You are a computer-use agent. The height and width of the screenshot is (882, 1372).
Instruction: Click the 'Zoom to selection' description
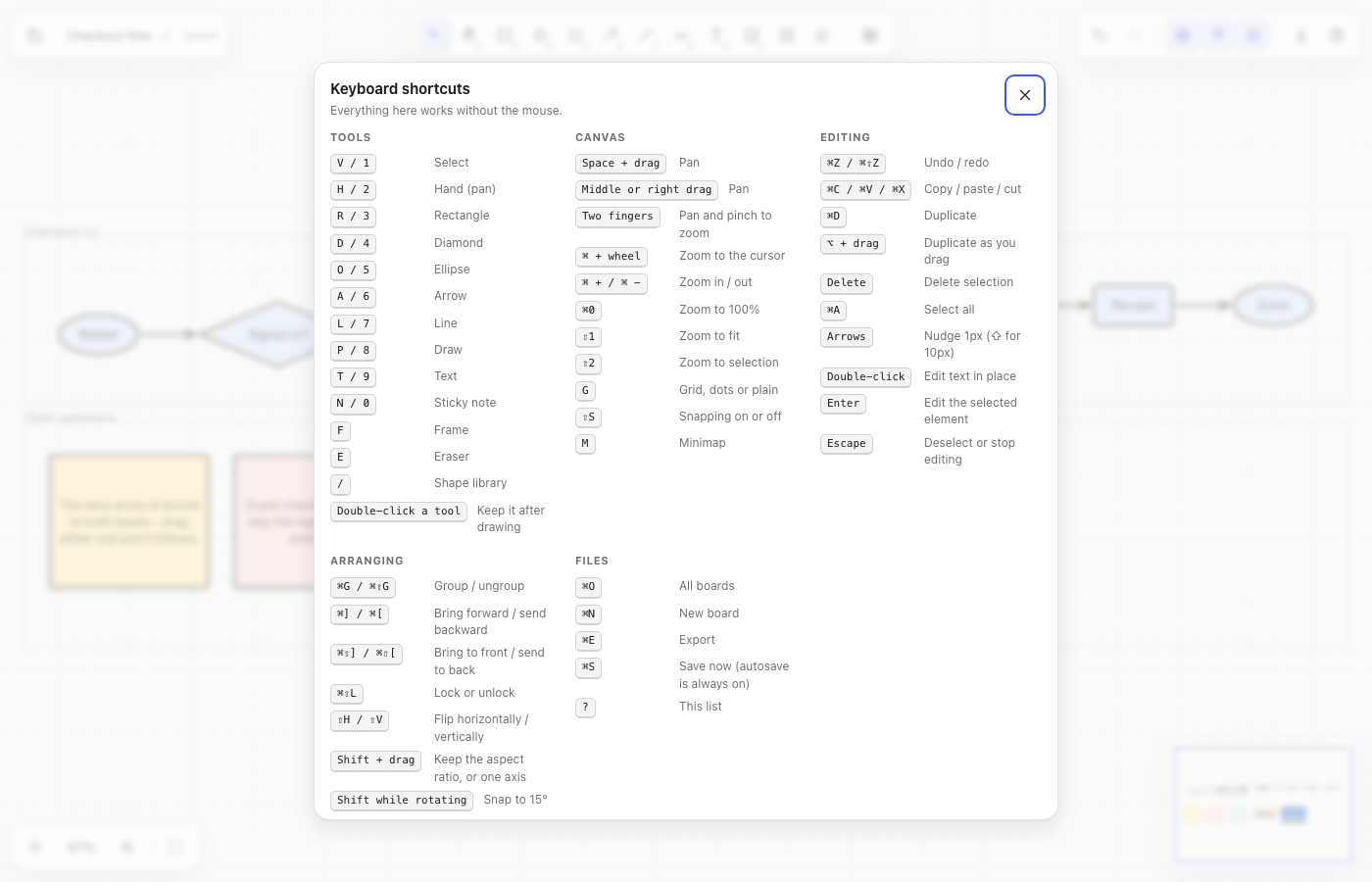click(729, 363)
